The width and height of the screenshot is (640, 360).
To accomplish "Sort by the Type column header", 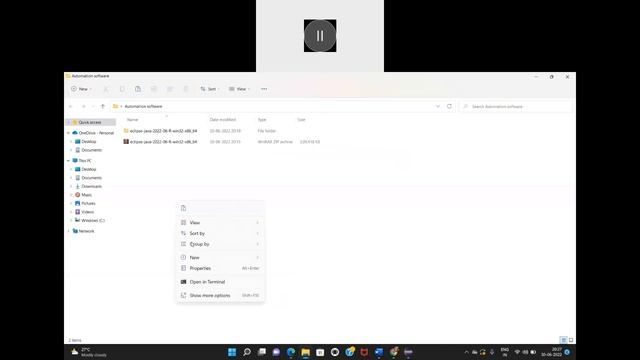I will tap(262, 120).
